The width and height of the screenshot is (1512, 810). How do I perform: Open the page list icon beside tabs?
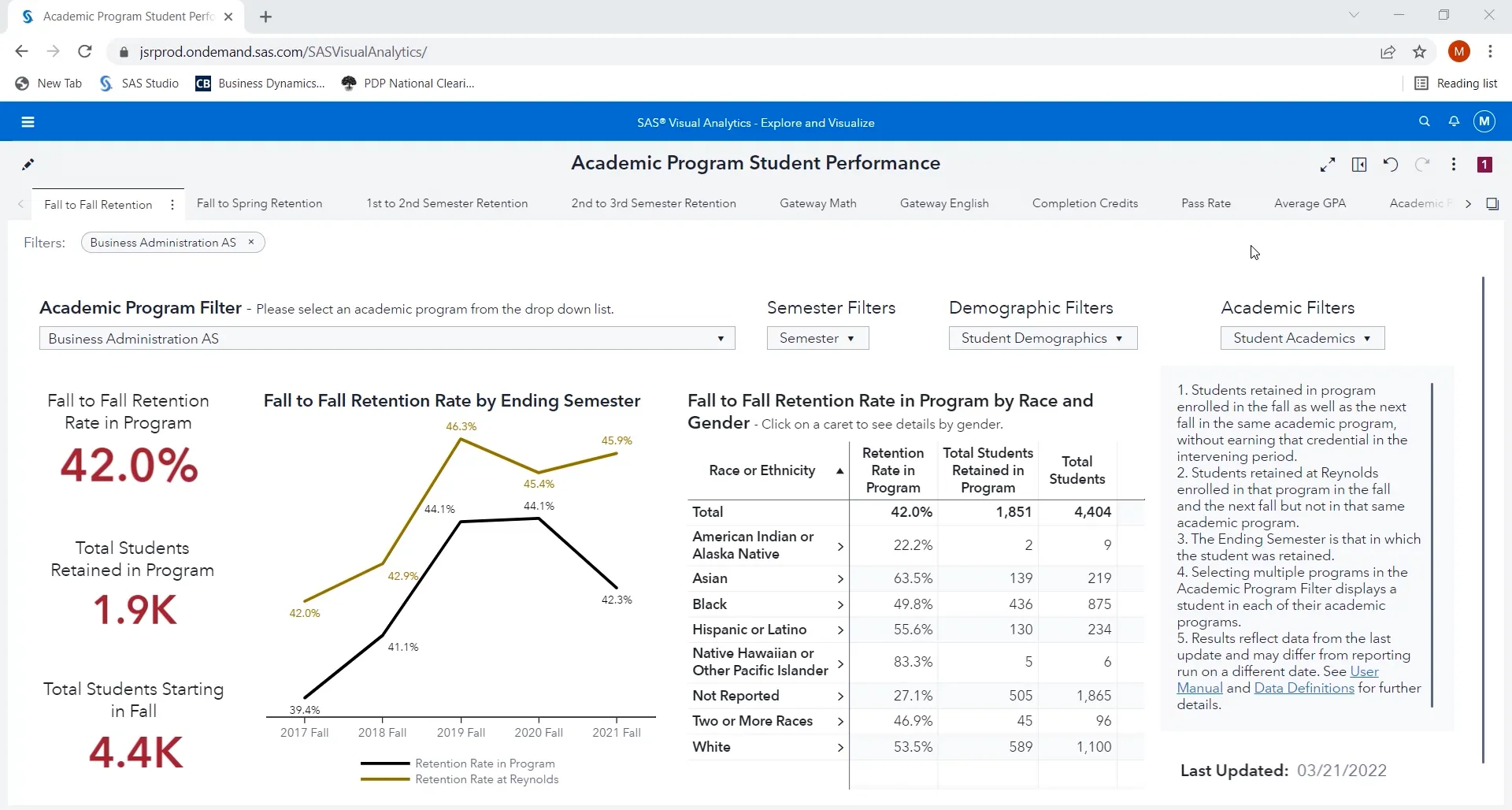click(1492, 204)
